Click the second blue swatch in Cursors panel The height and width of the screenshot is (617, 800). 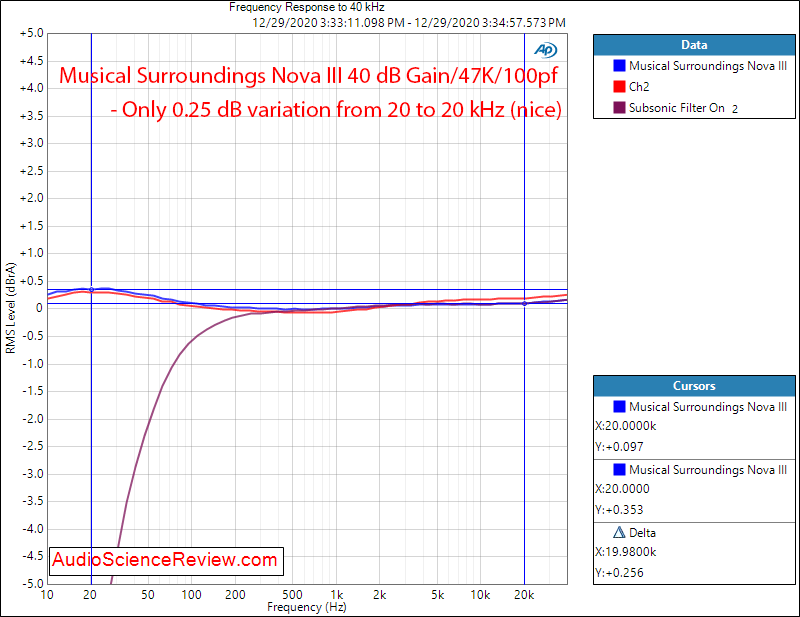pyautogui.click(x=619, y=470)
